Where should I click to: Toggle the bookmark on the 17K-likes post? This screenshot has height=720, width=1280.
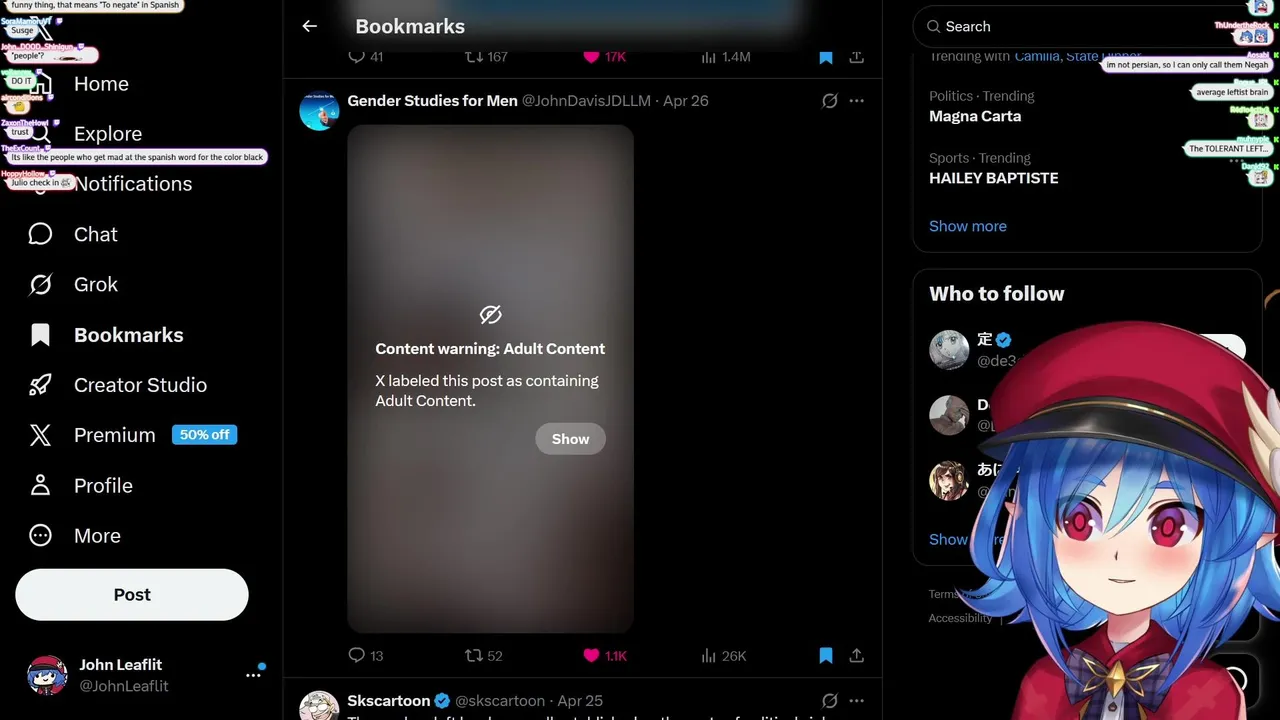826,57
